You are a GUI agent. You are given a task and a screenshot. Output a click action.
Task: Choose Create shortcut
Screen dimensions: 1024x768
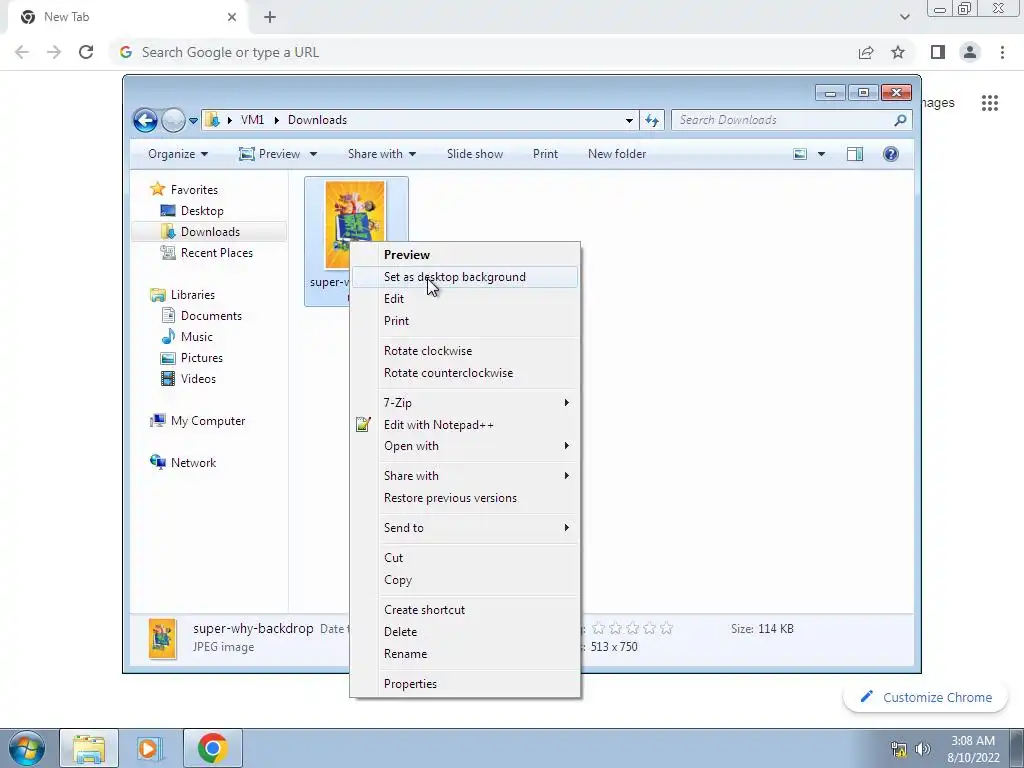[465, 610]
